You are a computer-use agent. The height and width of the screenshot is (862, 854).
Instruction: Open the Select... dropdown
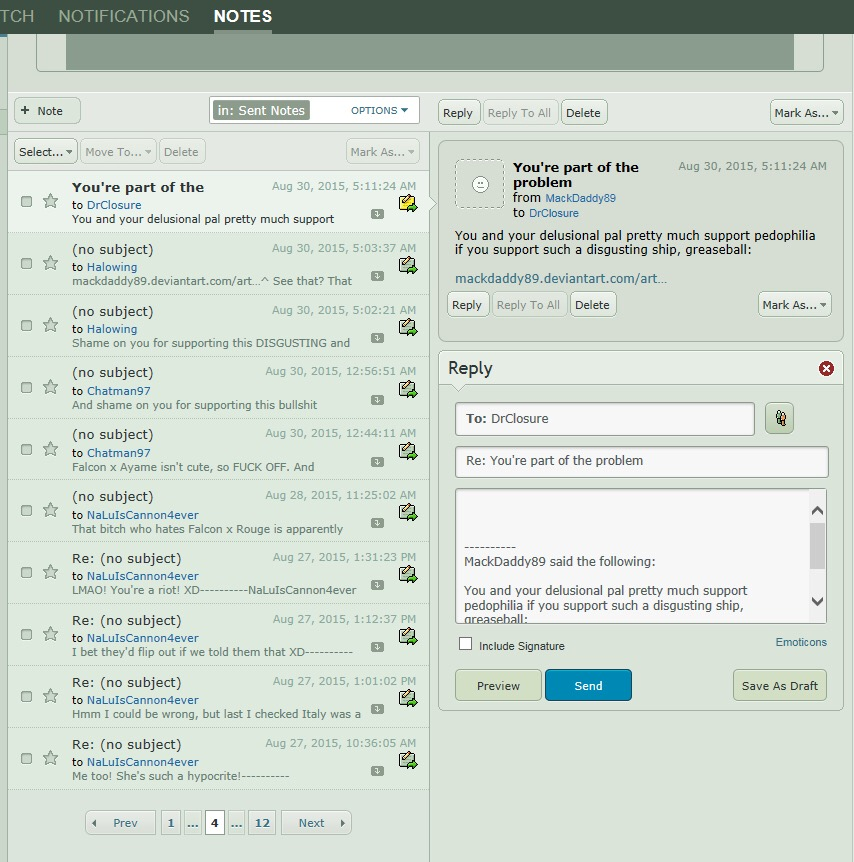tap(46, 152)
